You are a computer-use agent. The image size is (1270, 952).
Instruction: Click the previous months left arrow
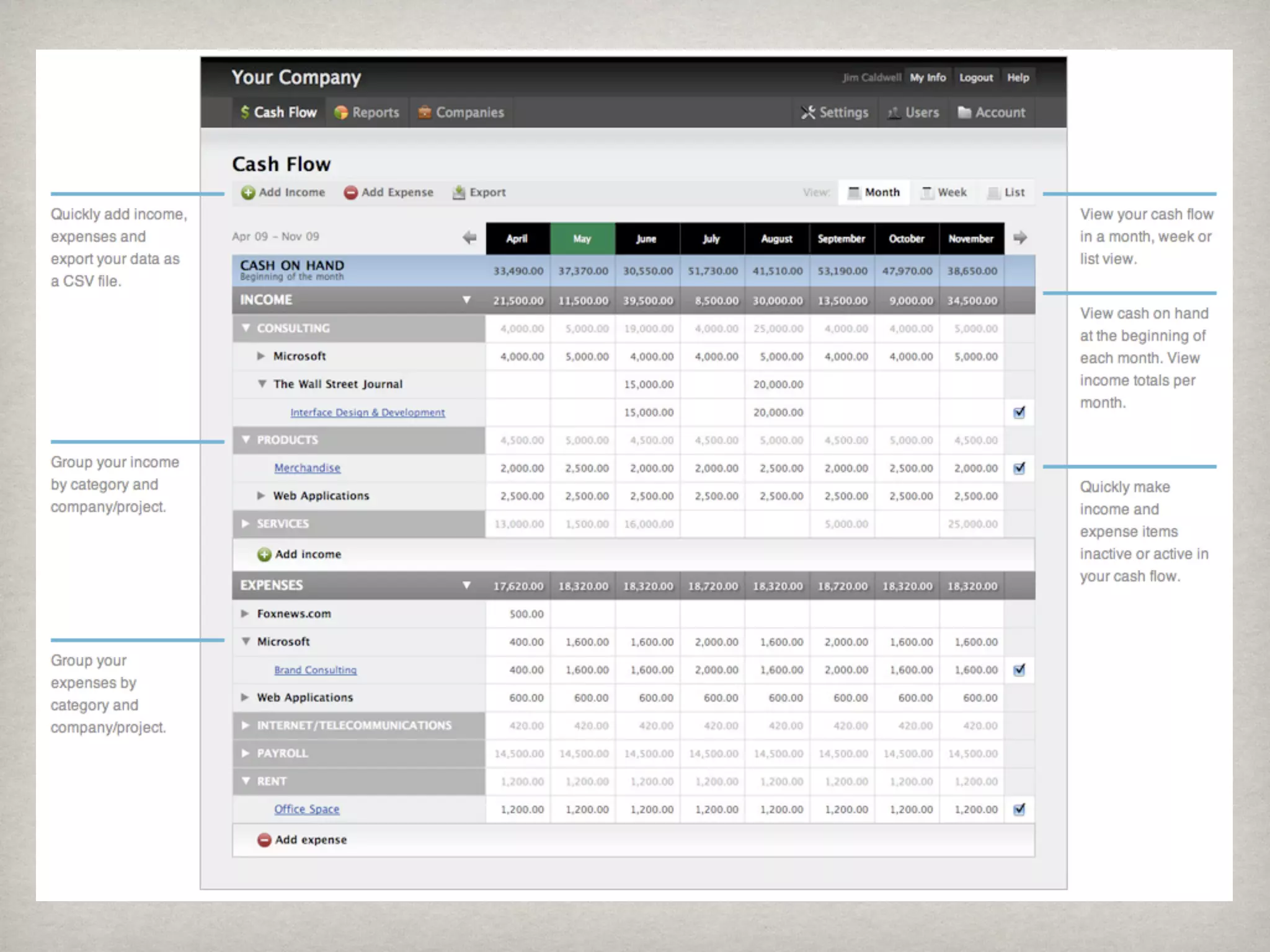(x=469, y=237)
